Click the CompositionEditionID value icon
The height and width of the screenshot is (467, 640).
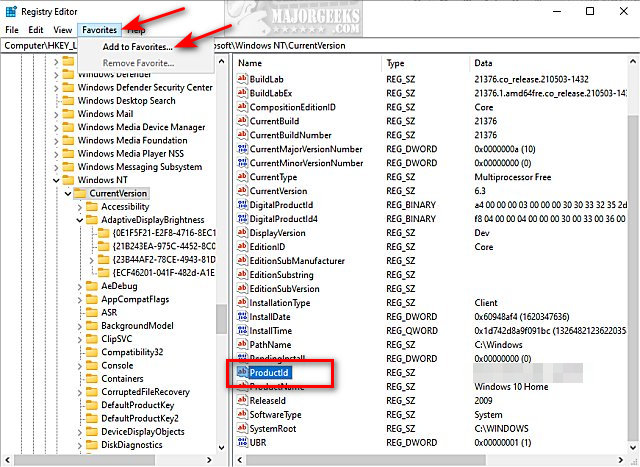click(242, 107)
